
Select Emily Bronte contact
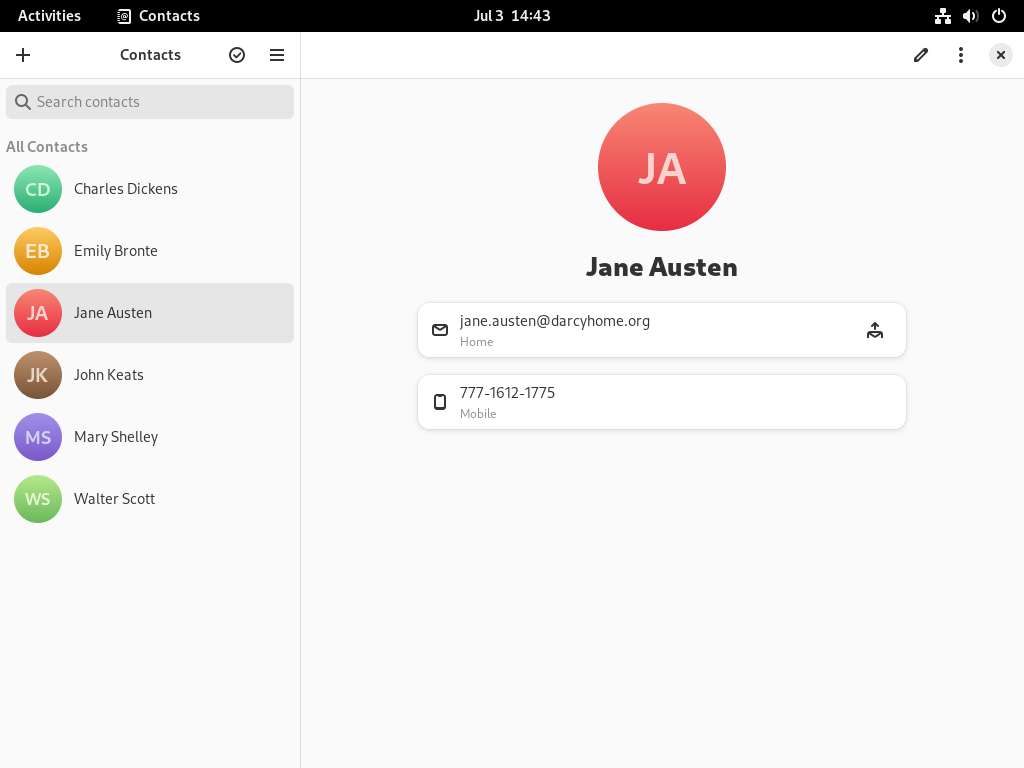coord(150,251)
